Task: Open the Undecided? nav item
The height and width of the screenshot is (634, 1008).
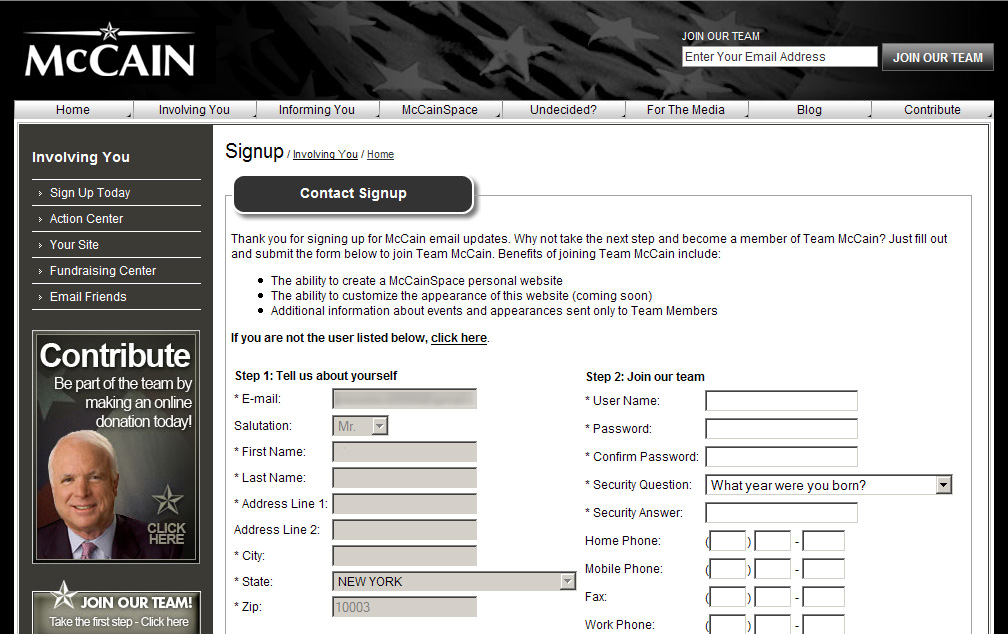Action: pyautogui.click(x=563, y=110)
